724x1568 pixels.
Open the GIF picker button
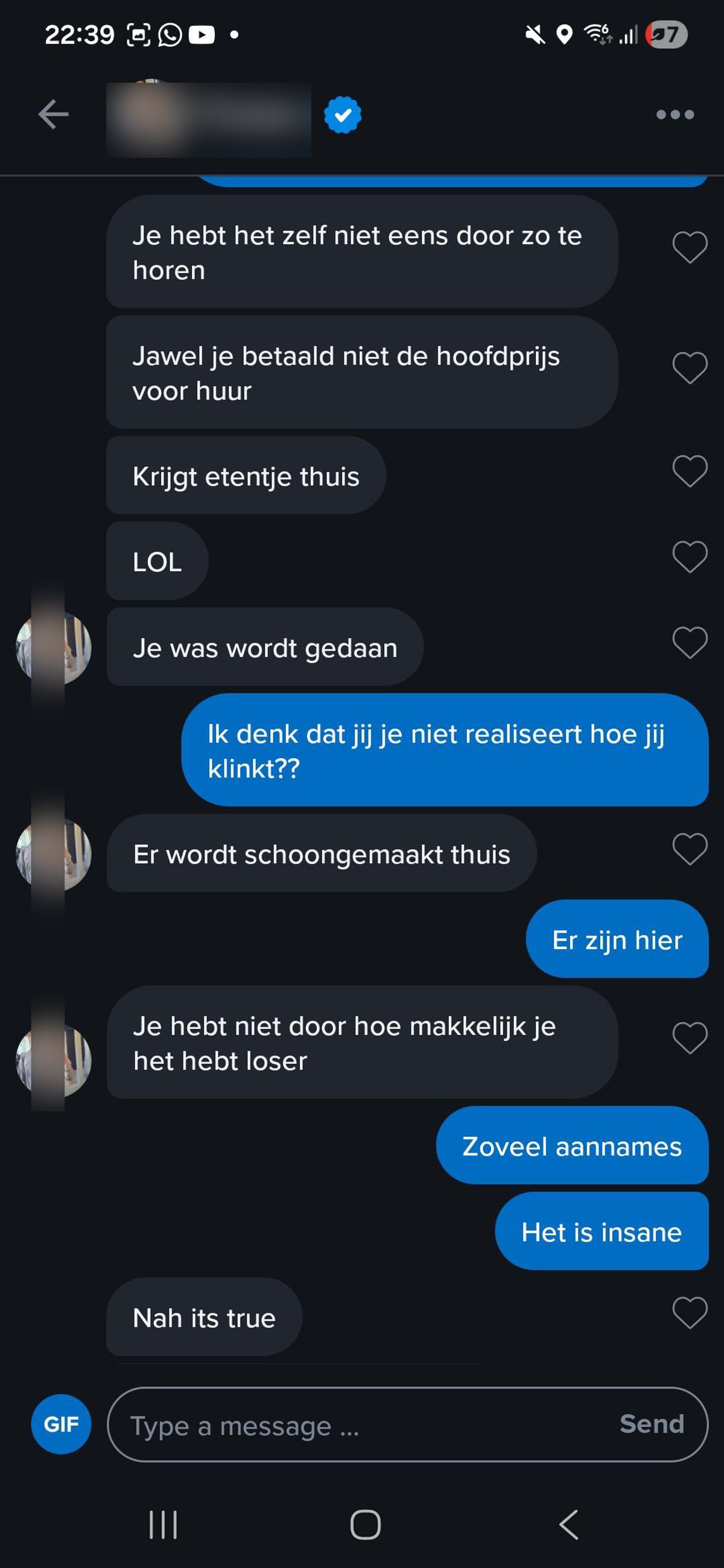click(x=61, y=1424)
